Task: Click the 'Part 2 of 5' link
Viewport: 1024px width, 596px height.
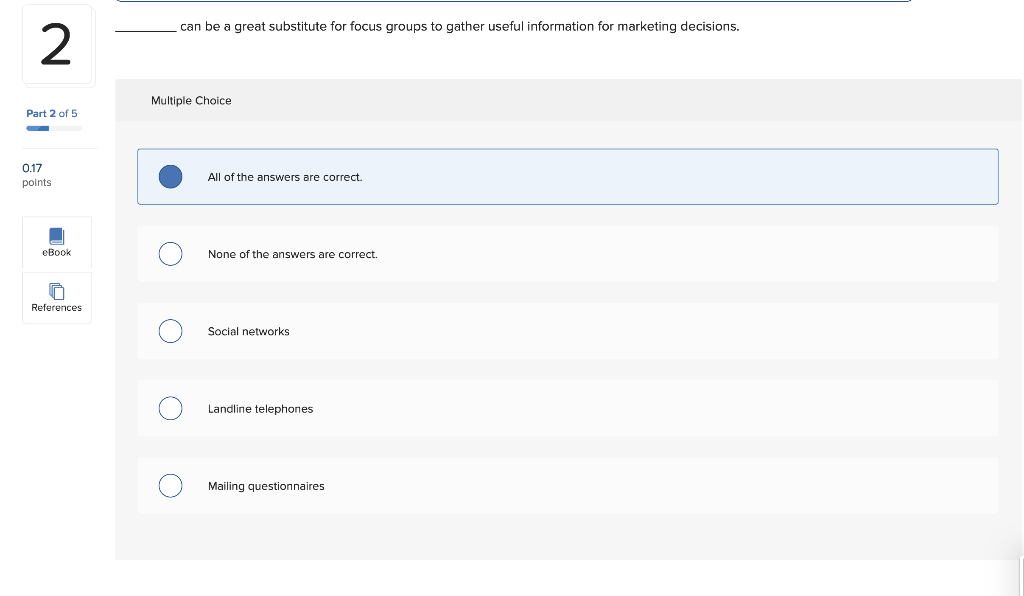Action: (51, 114)
